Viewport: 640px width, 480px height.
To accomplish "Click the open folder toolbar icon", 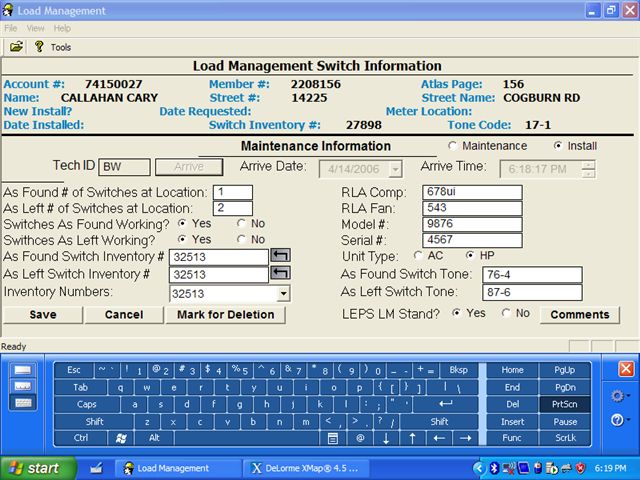I will click(x=16, y=47).
